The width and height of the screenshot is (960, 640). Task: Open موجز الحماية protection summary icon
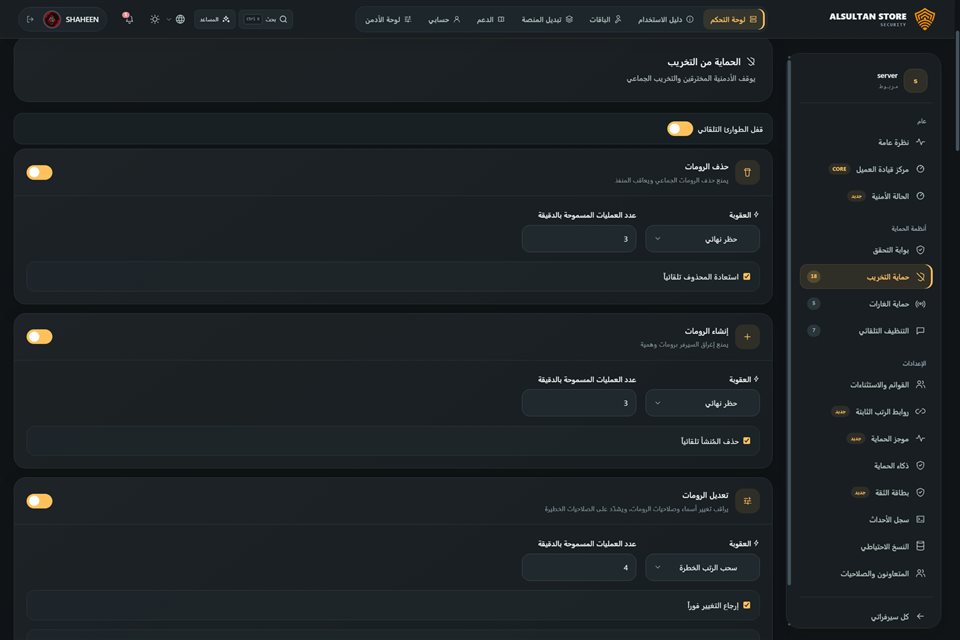point(920,439)
